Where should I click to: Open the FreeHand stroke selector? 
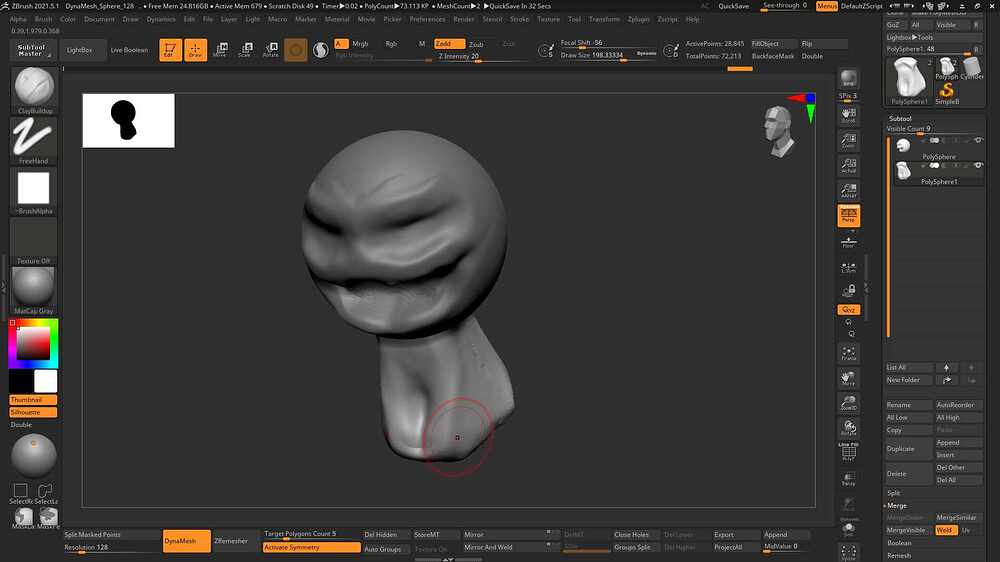(34, 141)
